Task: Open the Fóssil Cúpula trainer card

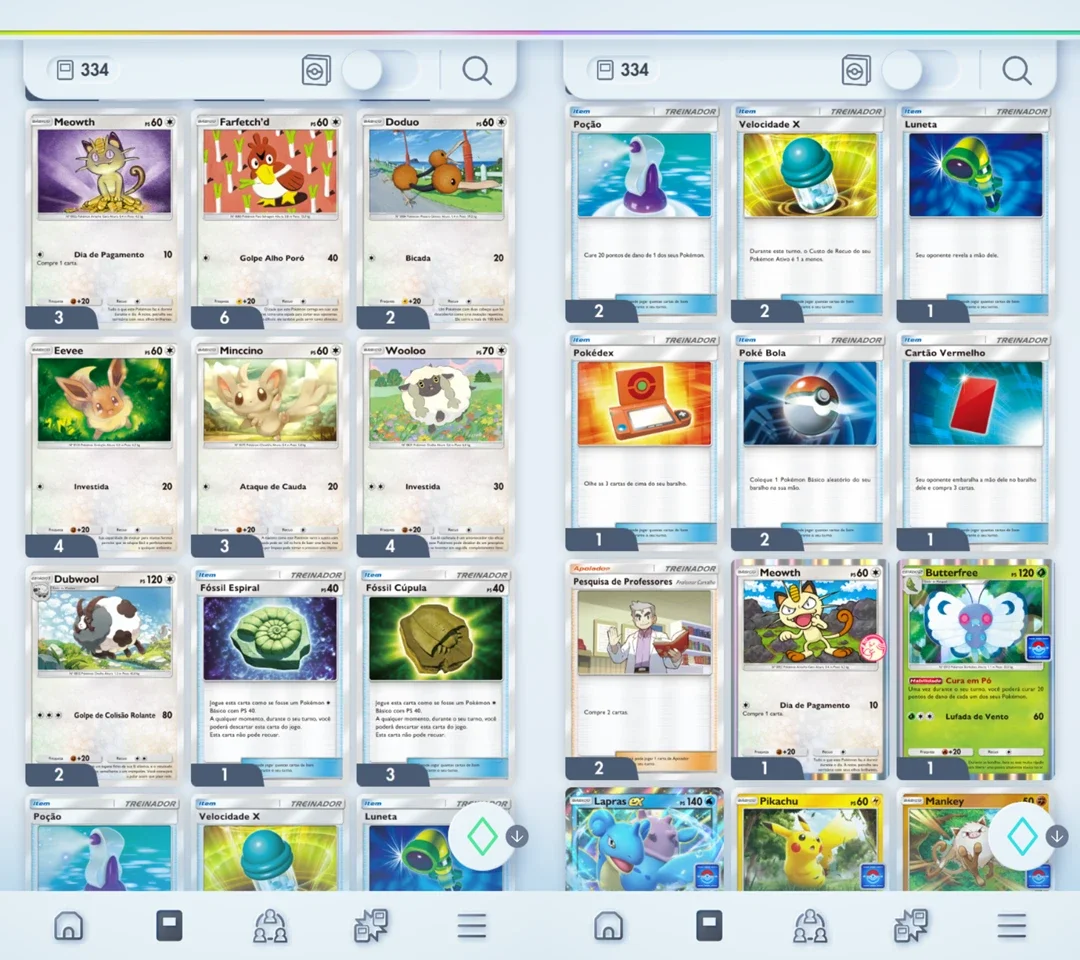Action: click(435, 676)
